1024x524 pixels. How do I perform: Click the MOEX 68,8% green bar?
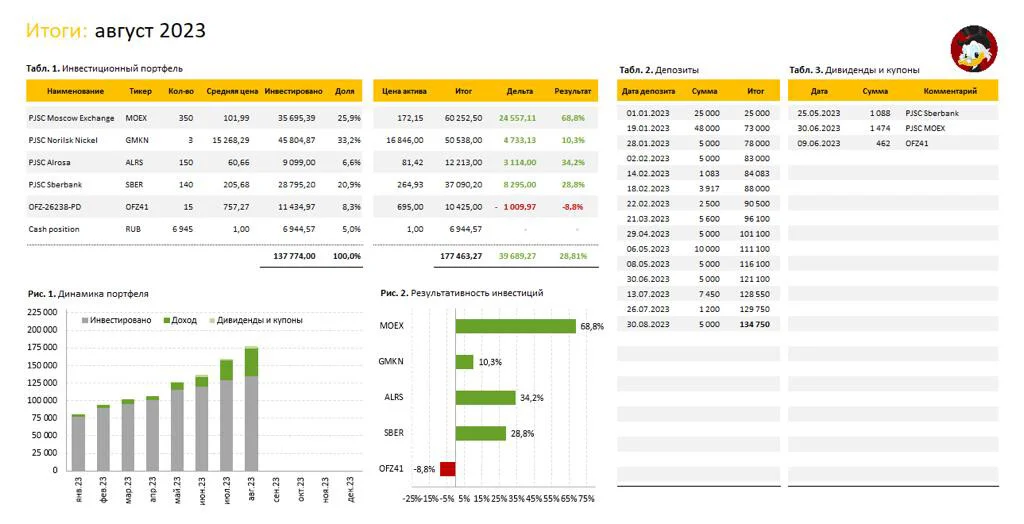tap(515, 326)
